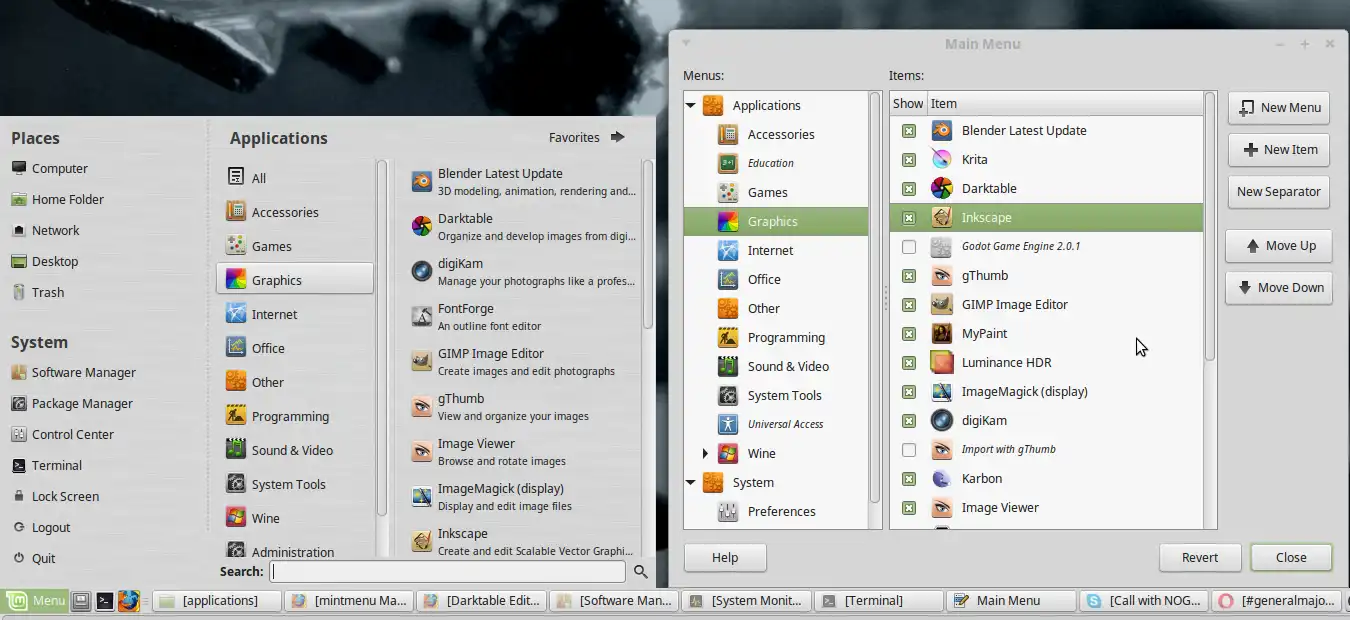Collapse the Applications tree node

[x=691, y=105]
